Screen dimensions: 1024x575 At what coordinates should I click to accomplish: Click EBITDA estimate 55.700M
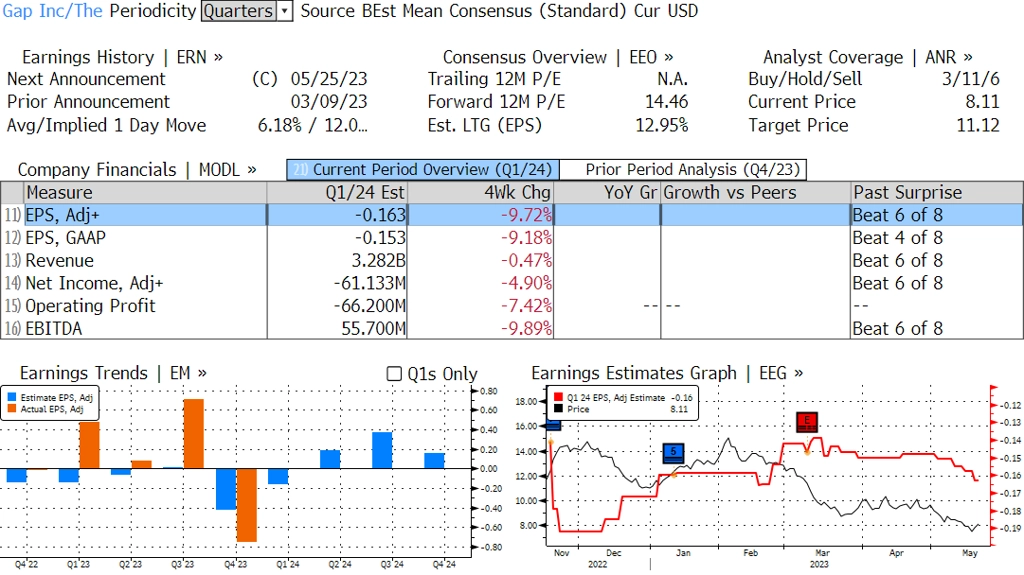tap(374, 329)
